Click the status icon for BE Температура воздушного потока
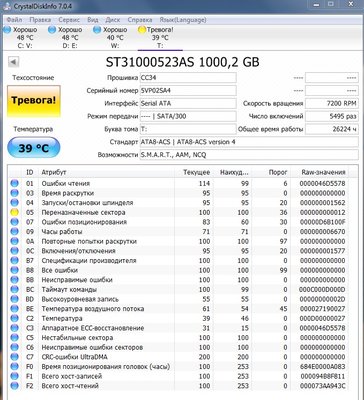This screenshot has width=364, height=400. click(14, 309)
